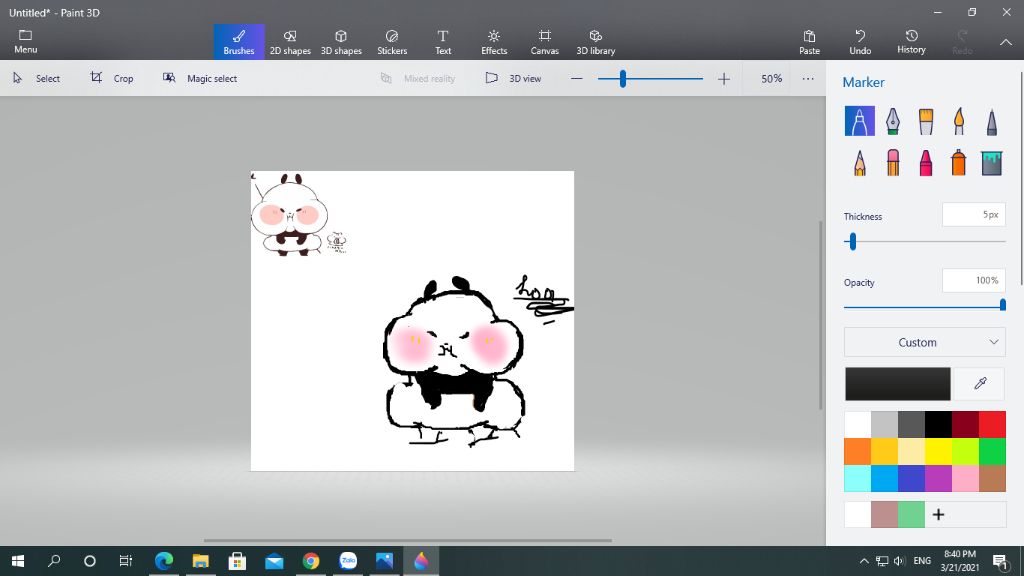This screenshot has height=576, width=1024.
Task: Choose the brown color swatch
Action: (x=992, y=478)
